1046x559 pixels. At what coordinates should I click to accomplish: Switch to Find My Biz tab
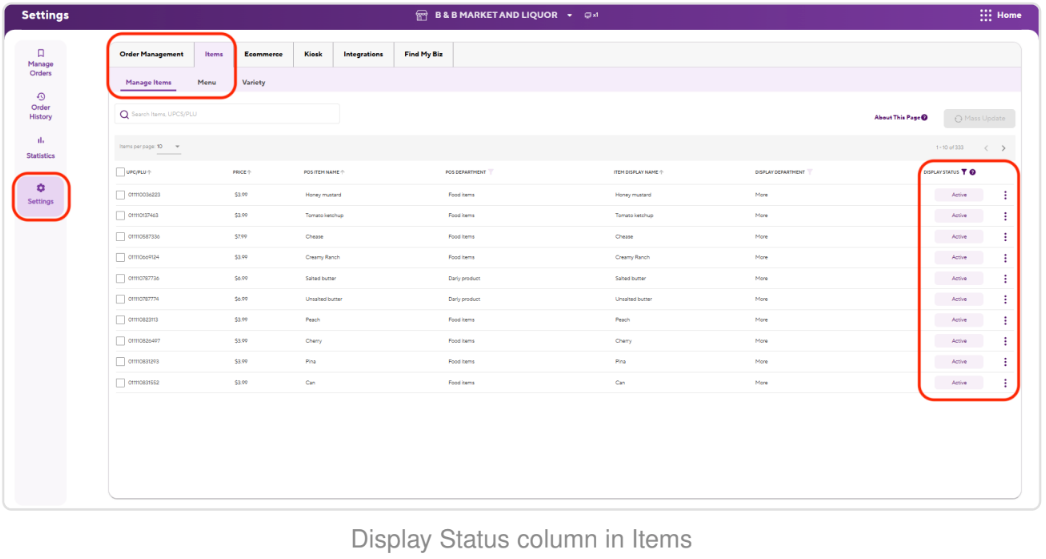pyautogui.click(x=424, y=54)
